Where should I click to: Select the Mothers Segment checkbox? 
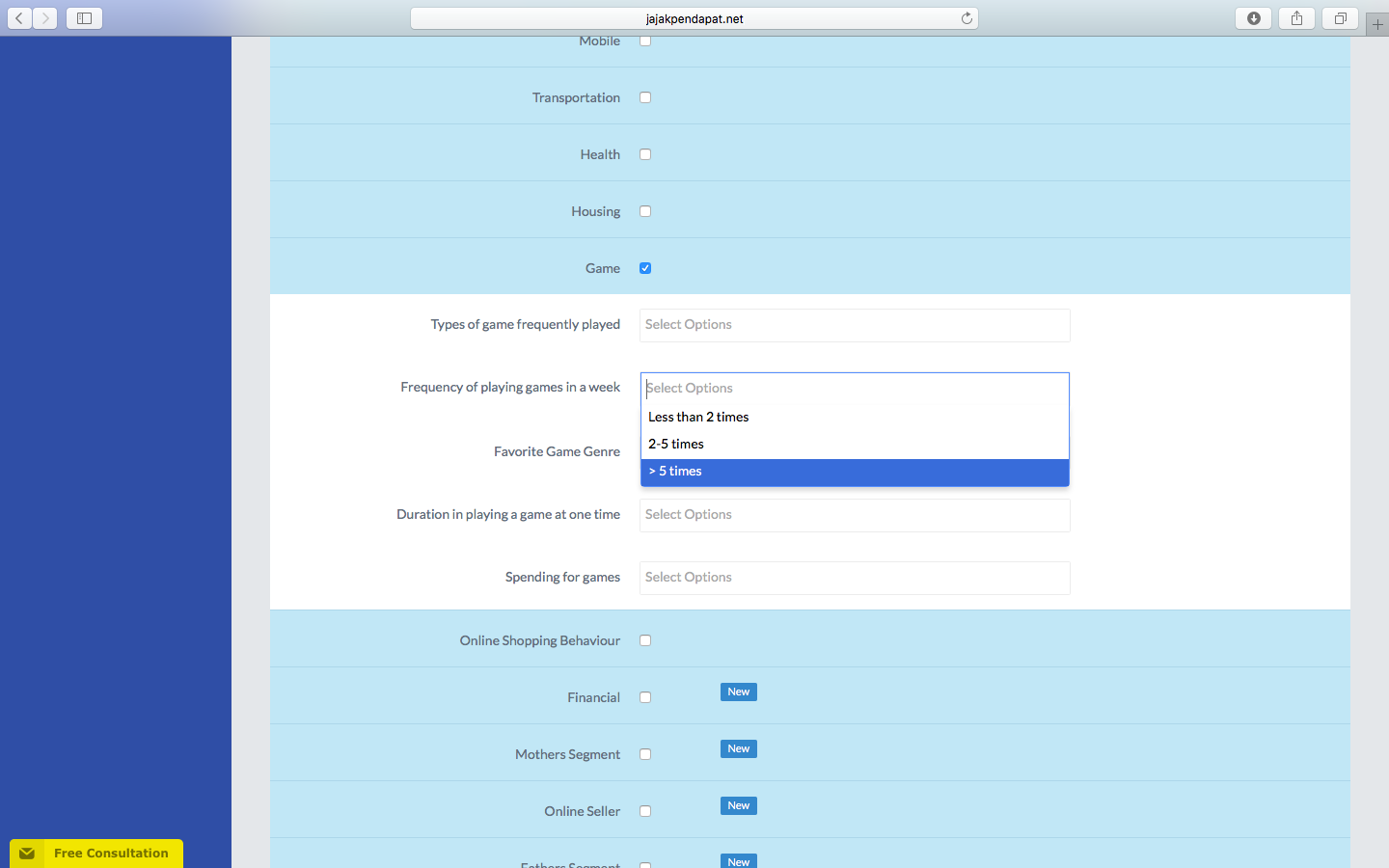pyautogui.click(x=645, y=754)
